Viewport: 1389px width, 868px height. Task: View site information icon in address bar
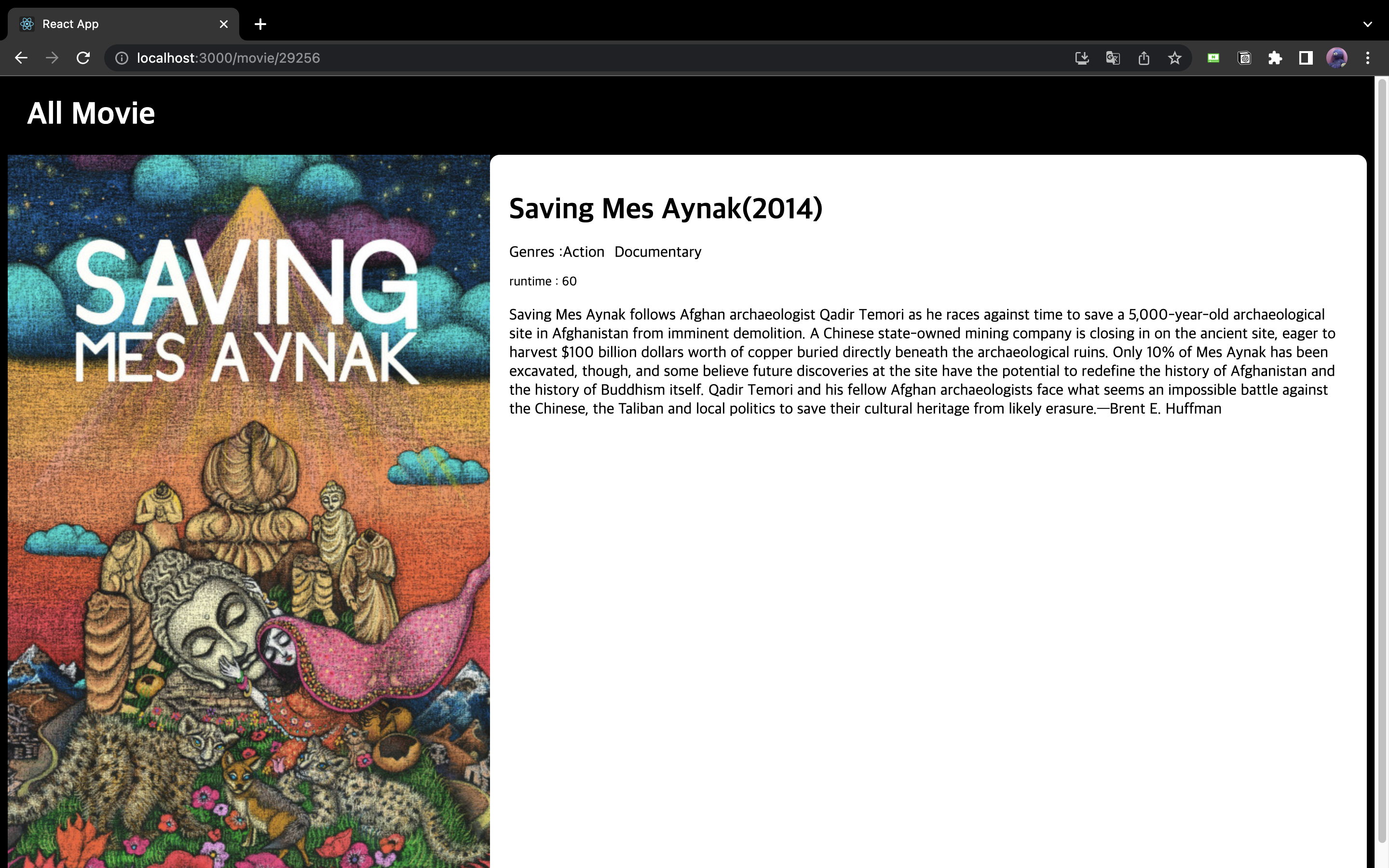[x=122, y=58]
